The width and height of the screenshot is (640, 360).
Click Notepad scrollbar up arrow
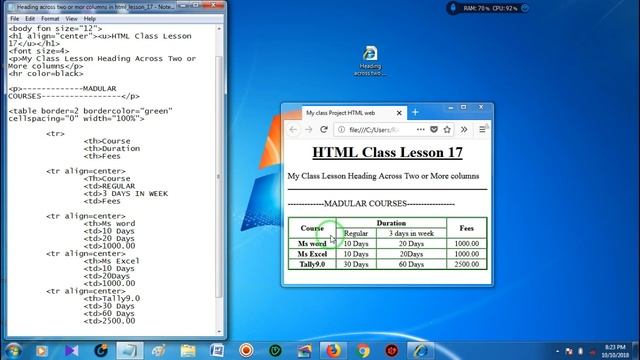point(219,29)
